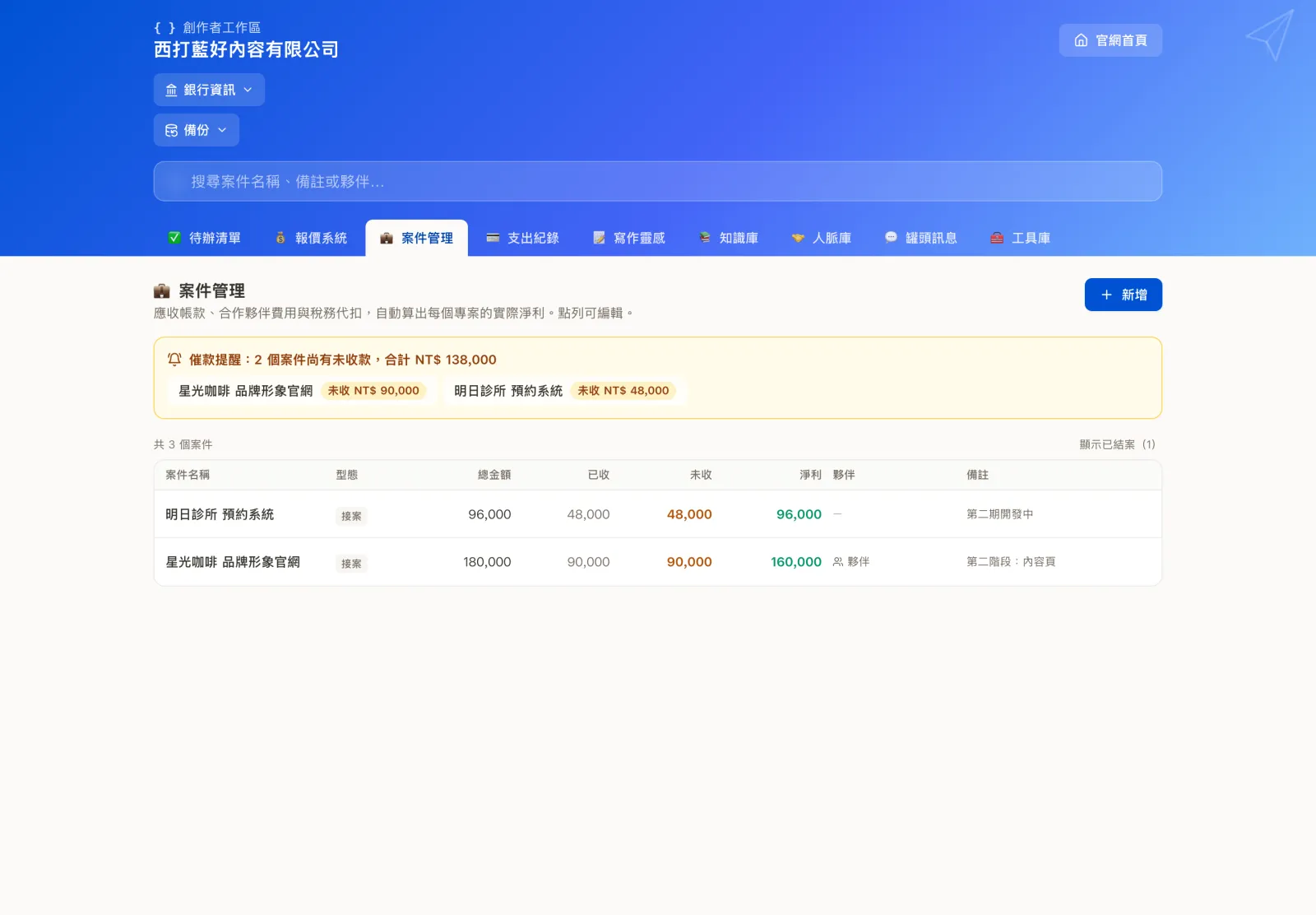This screenshot has width=1316, height=915.
Task: Click the briefcase icon beside 案件管理 heading
Action: point(162,291)
